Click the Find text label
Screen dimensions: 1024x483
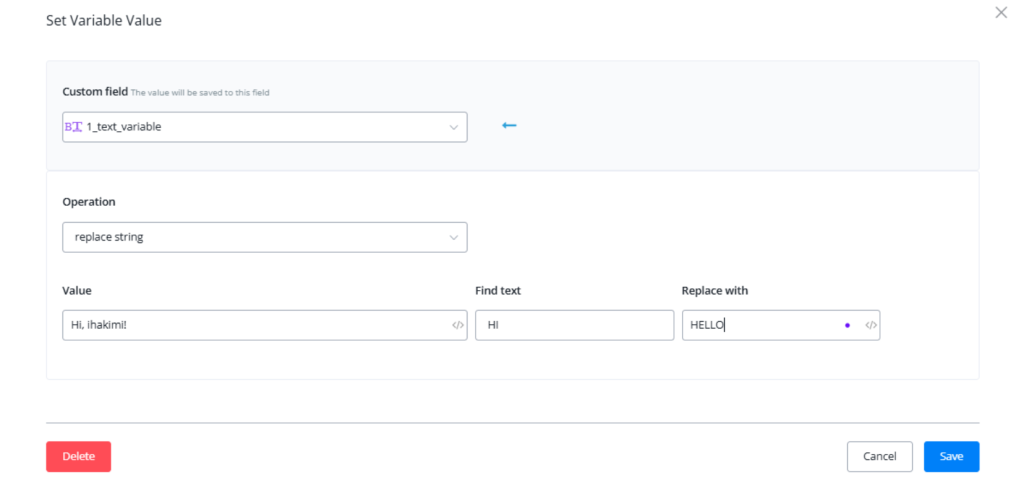click(498, 290)
